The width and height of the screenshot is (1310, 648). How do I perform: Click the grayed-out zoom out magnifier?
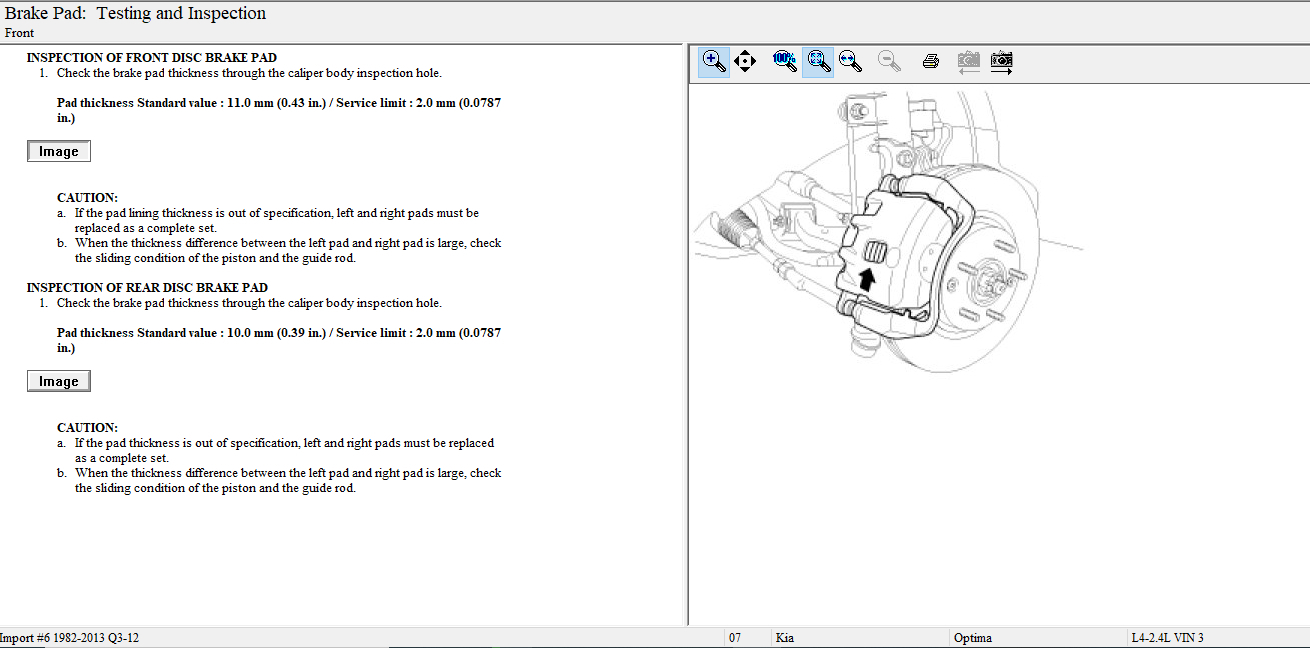tap(888, 61)
